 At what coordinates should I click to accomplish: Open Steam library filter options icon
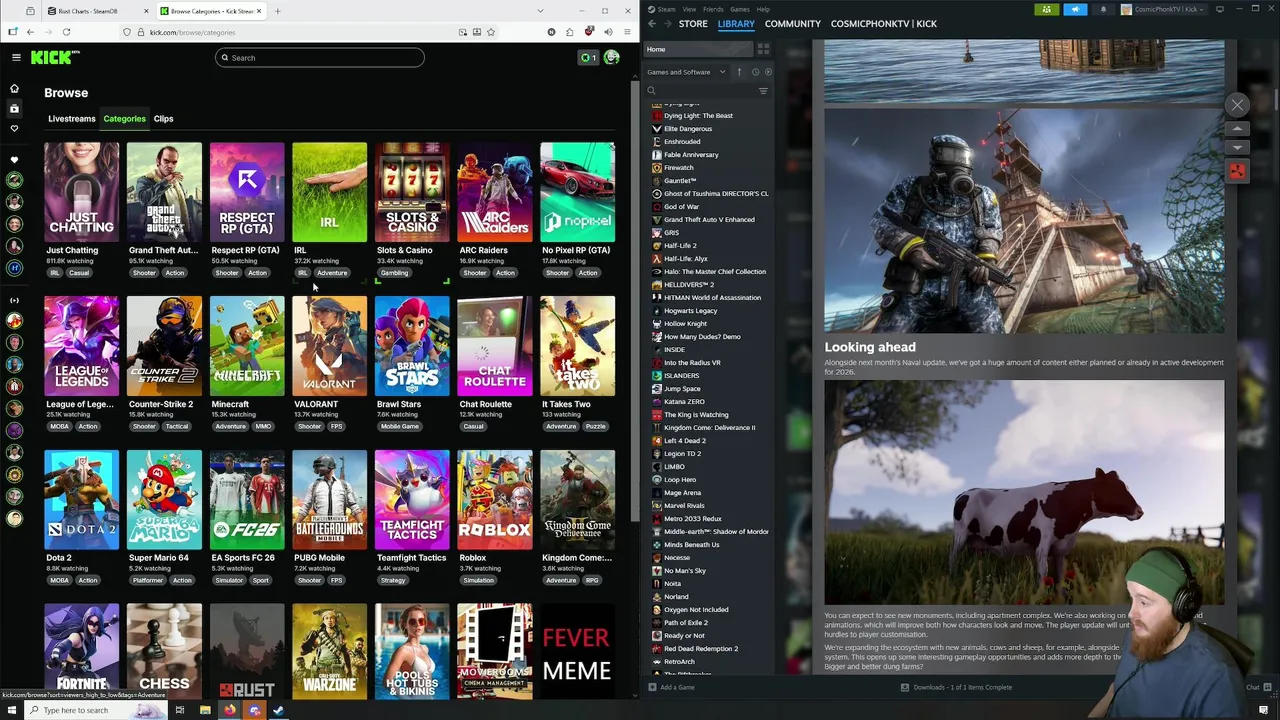[763, 91]
